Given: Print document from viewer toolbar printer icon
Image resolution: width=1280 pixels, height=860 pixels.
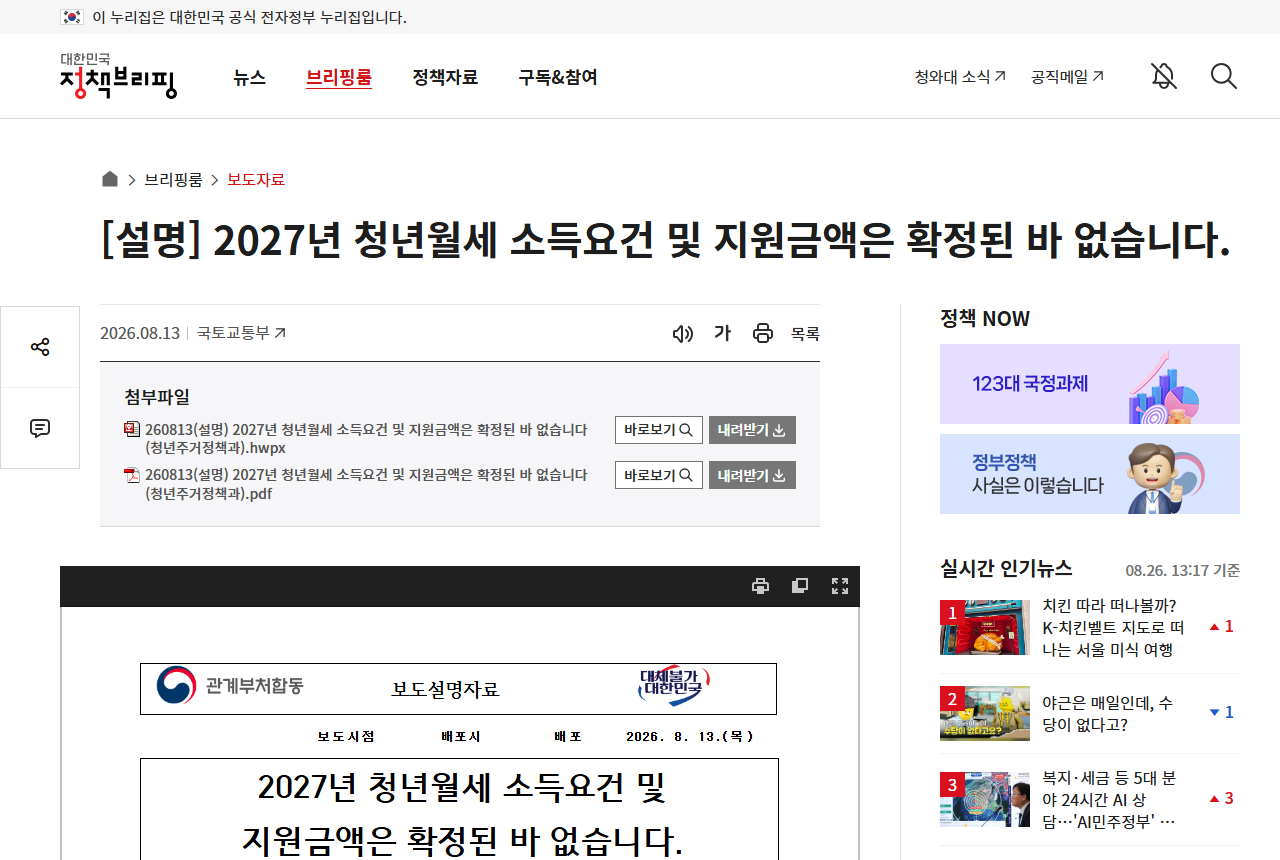Looking at the screenshot, I should point(761,586).
